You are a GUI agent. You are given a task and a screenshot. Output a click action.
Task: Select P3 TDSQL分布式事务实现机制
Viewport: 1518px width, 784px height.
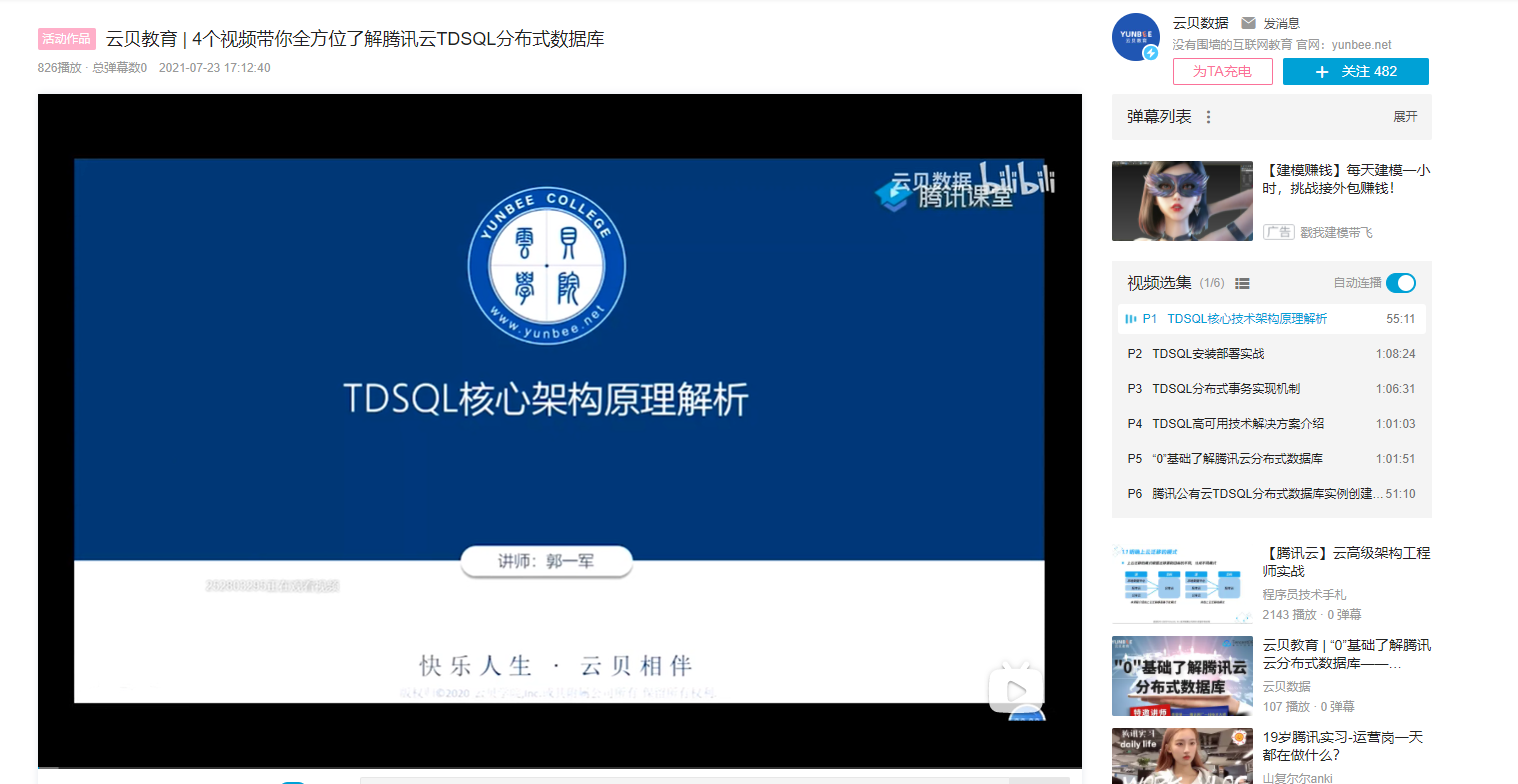point(1272,389)
